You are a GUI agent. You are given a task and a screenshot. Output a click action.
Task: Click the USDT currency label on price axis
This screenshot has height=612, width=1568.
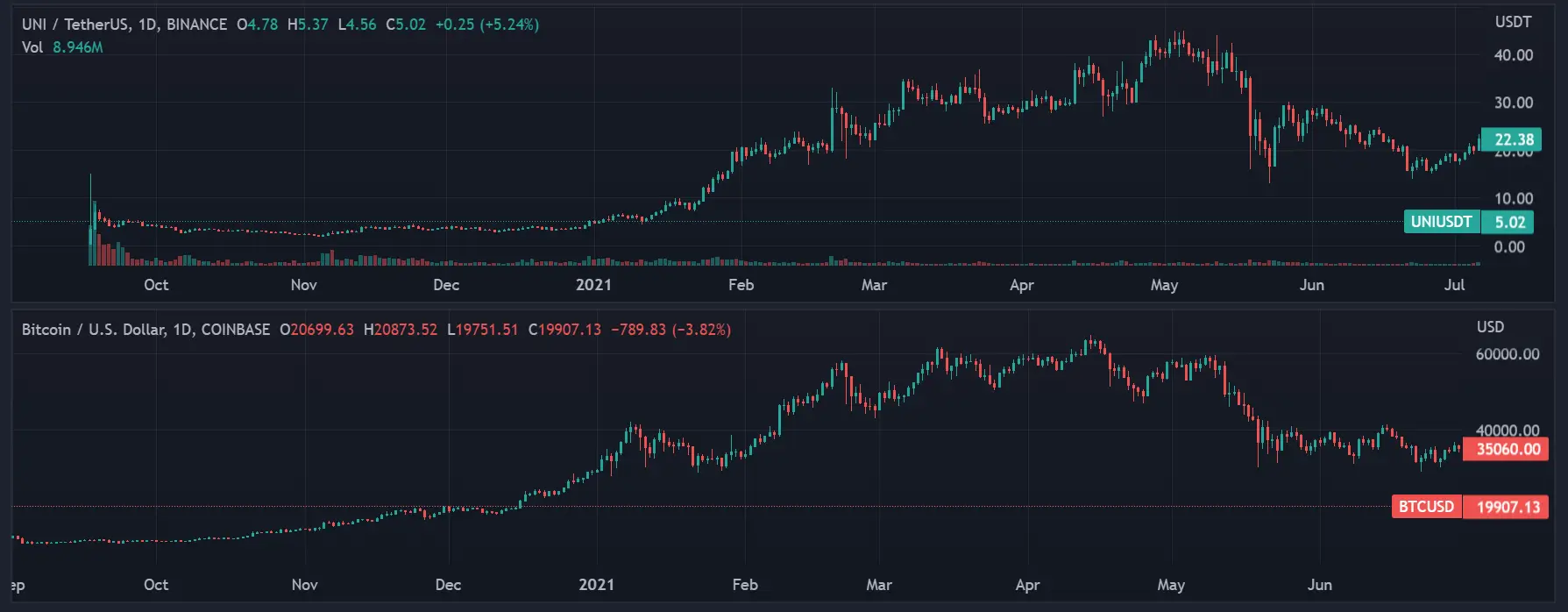1513,22
